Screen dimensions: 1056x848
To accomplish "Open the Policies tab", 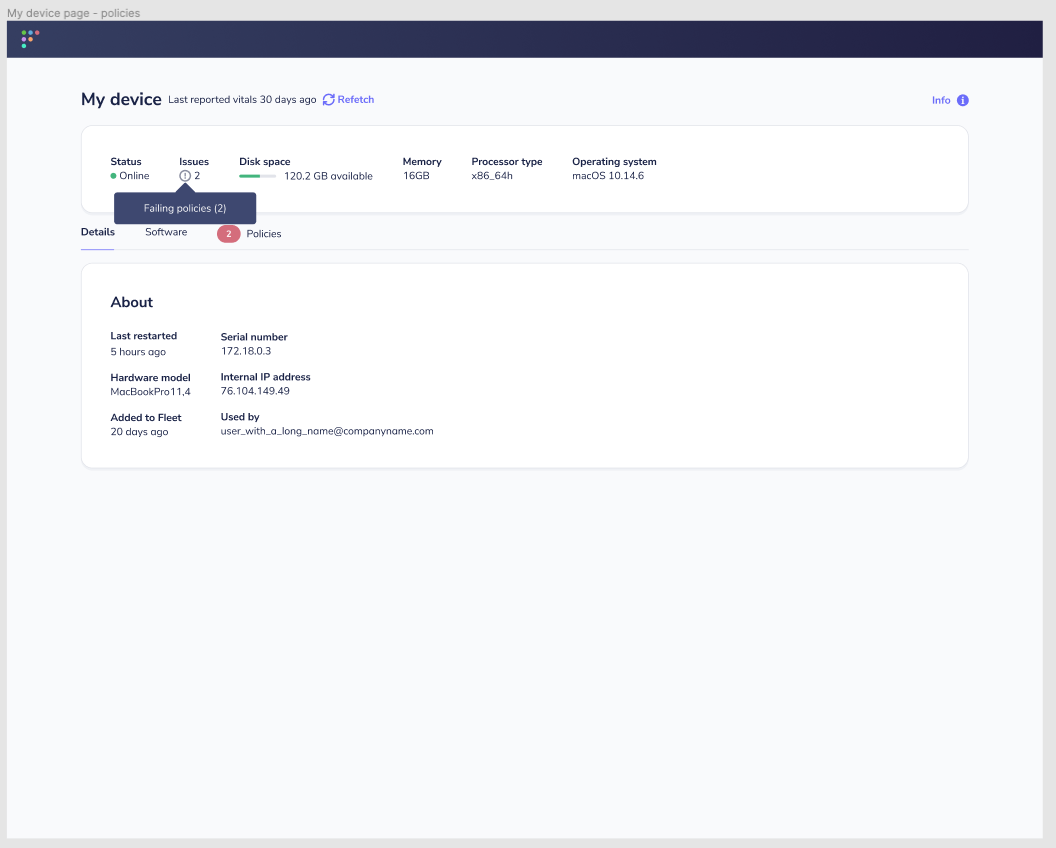I will pos(264,233).
